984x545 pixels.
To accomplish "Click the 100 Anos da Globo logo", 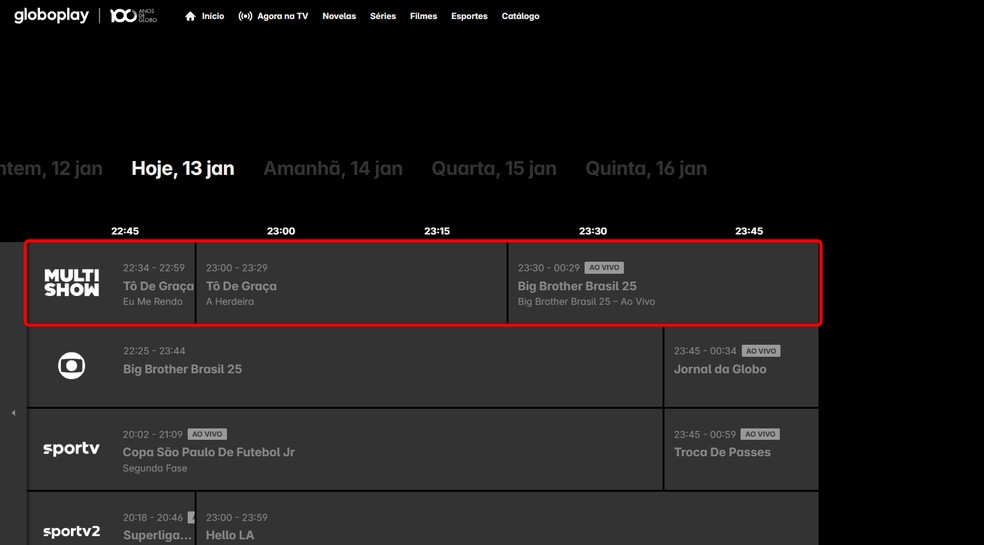I will pyautogui.click(x=133, y=16).
